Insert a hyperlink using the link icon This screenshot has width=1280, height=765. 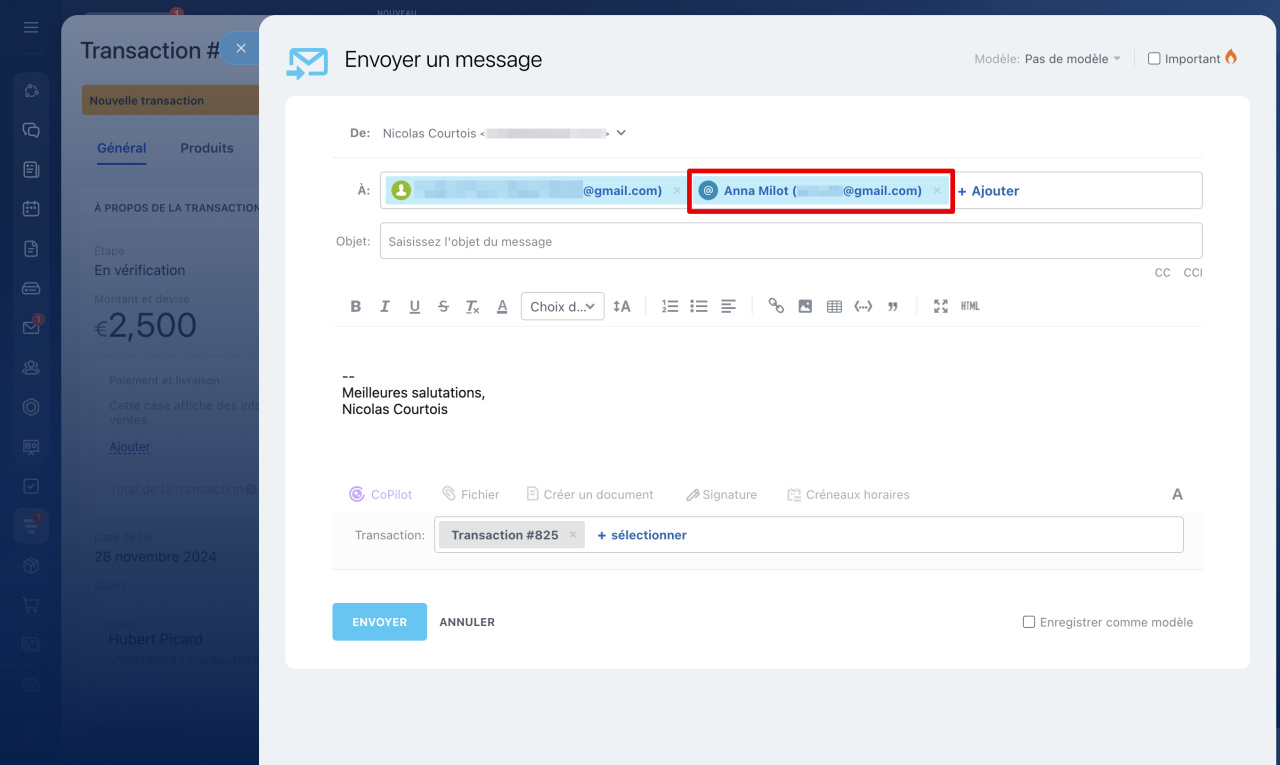click(x=776, y=307)
